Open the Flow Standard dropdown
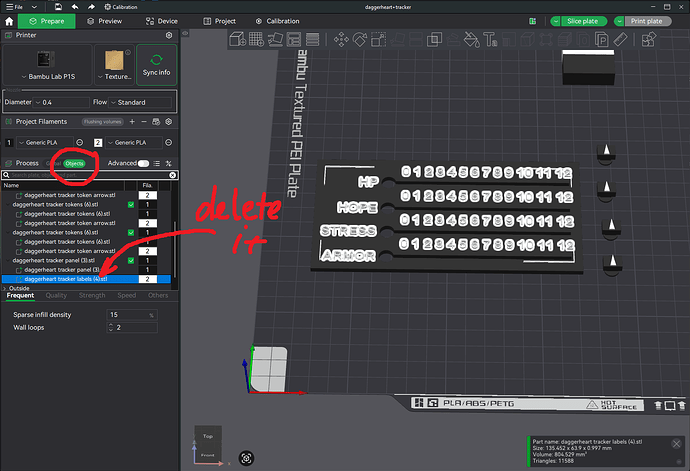The width and height of the screenshot is (690, 471). pos(140,102)
